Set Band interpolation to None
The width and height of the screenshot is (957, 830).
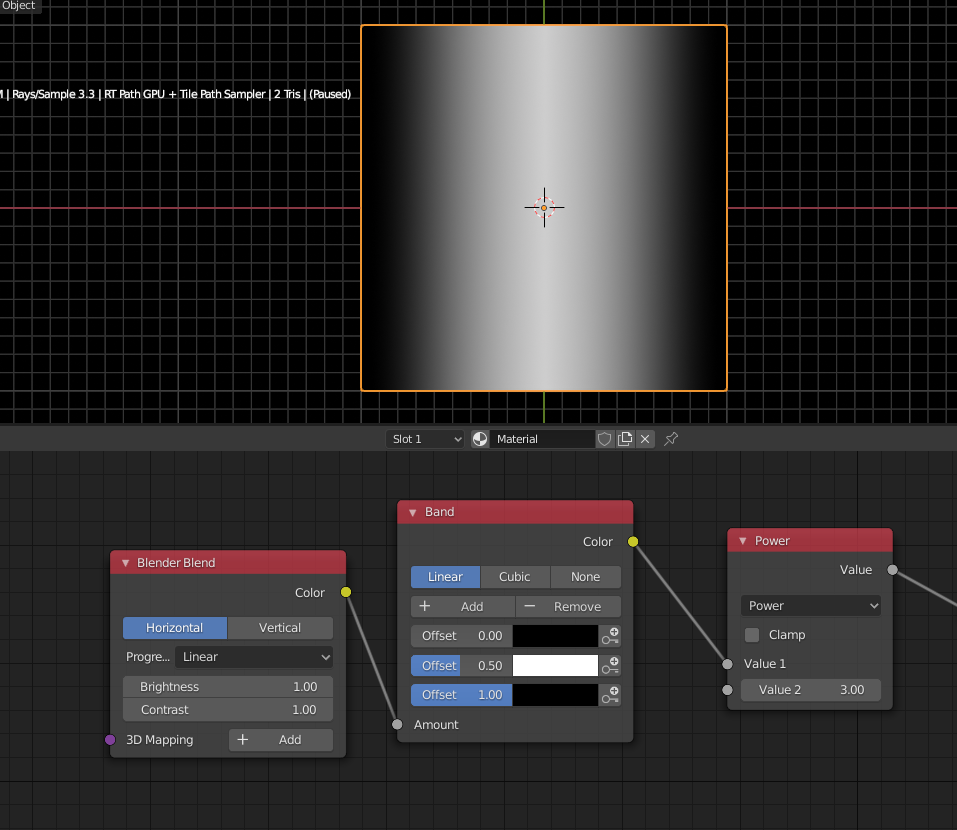coord(585,577)
